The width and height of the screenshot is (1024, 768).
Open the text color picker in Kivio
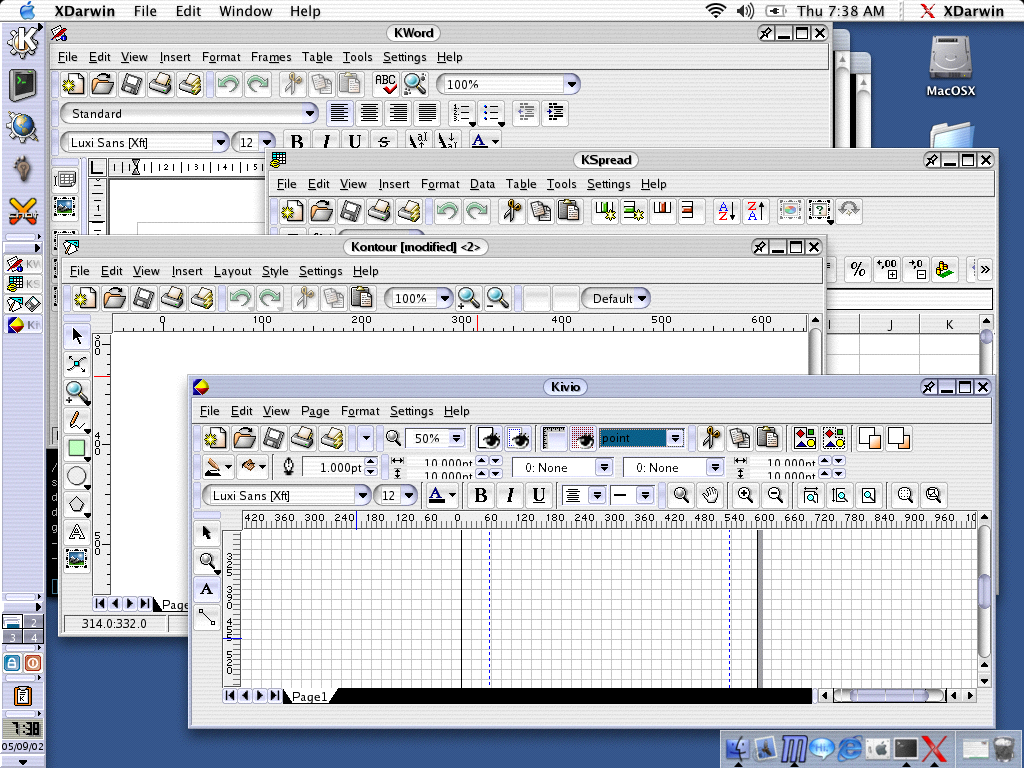pos(438,494)
